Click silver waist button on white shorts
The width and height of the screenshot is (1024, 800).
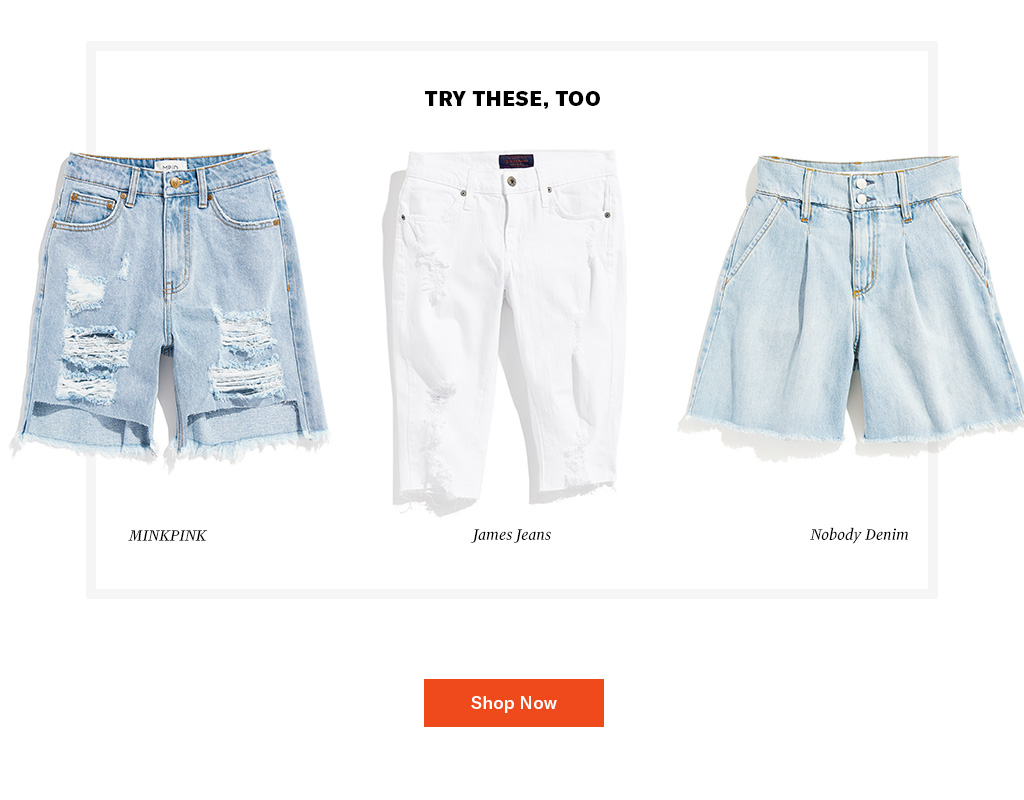pyautogui.click(x=511, y=181)
